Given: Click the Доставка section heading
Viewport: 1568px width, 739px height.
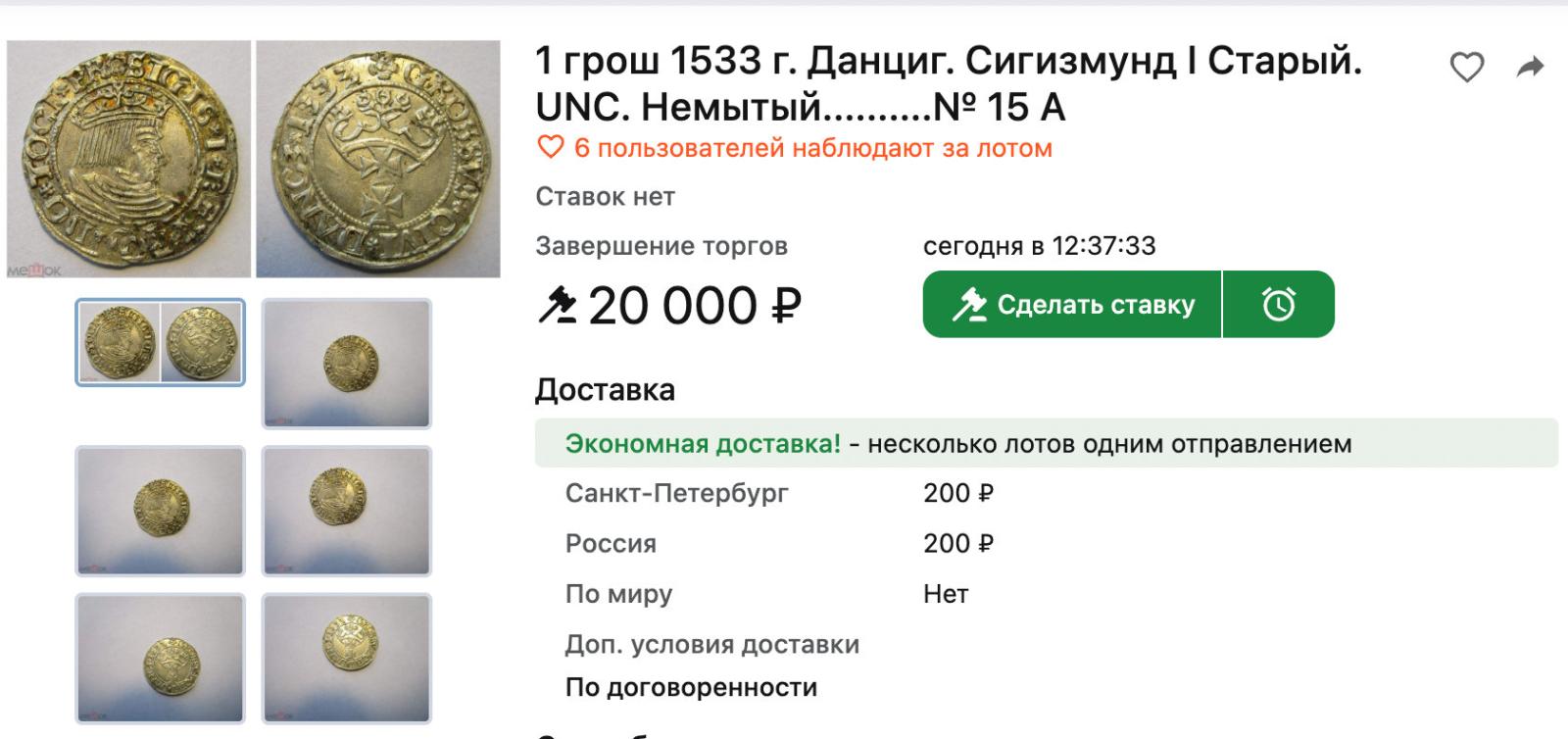Looking at the screenshot, I should 605,390.
